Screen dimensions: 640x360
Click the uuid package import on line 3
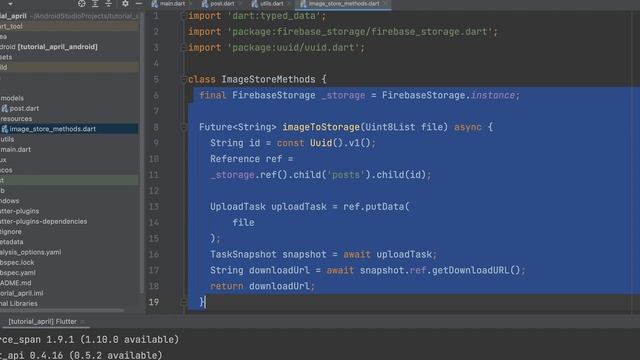pos(276,48)
